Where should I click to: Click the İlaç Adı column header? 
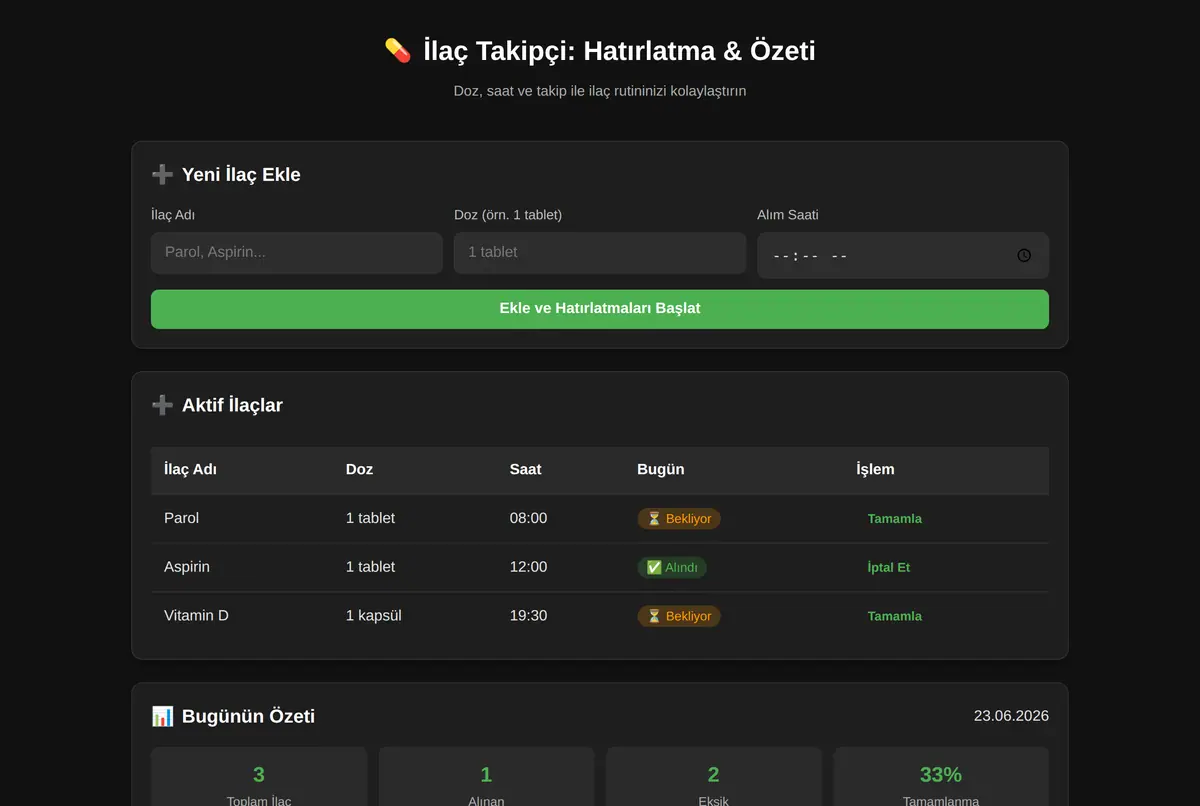pyautogui.click(x=190, y=469)
